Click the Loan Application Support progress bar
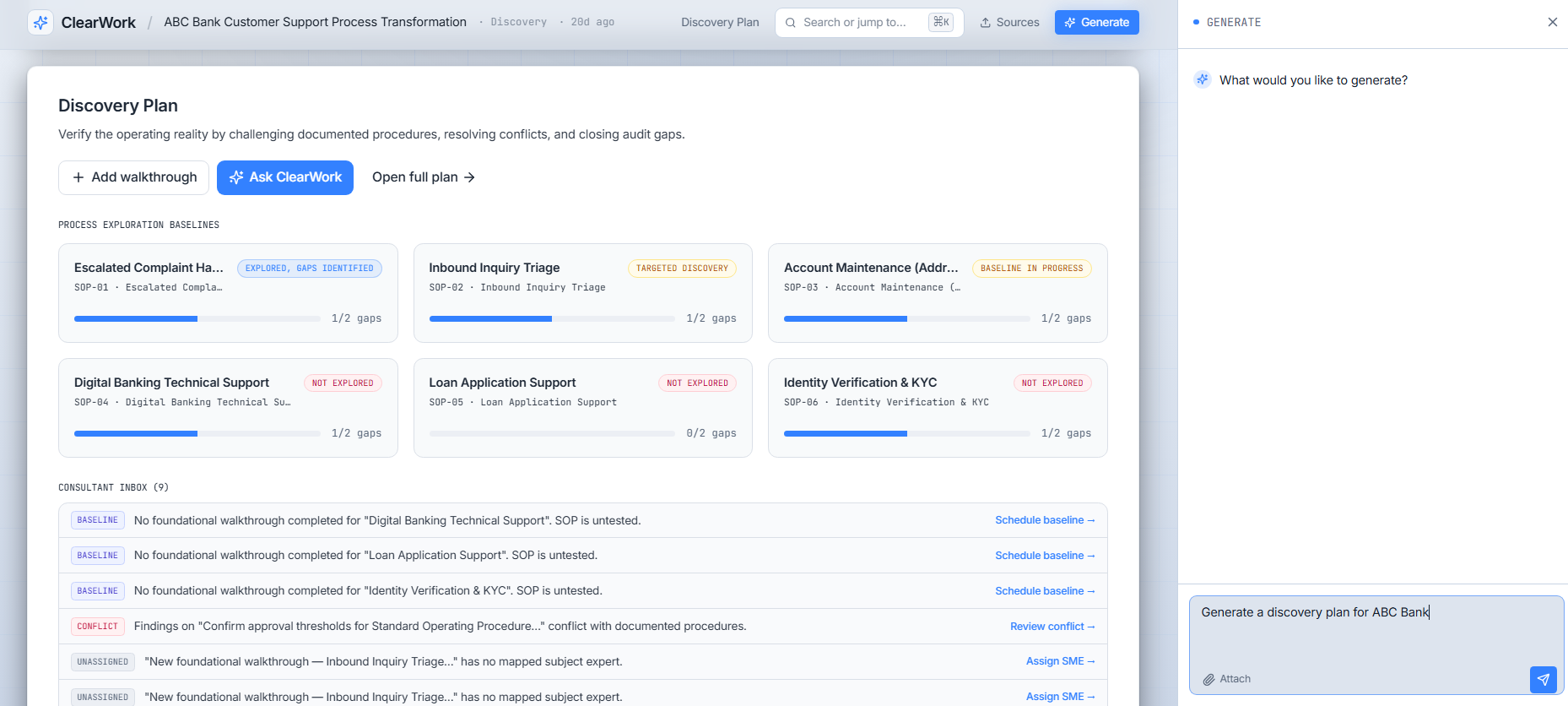The image size is (1568, 706). pyautogui.click(x=552, y=434)
